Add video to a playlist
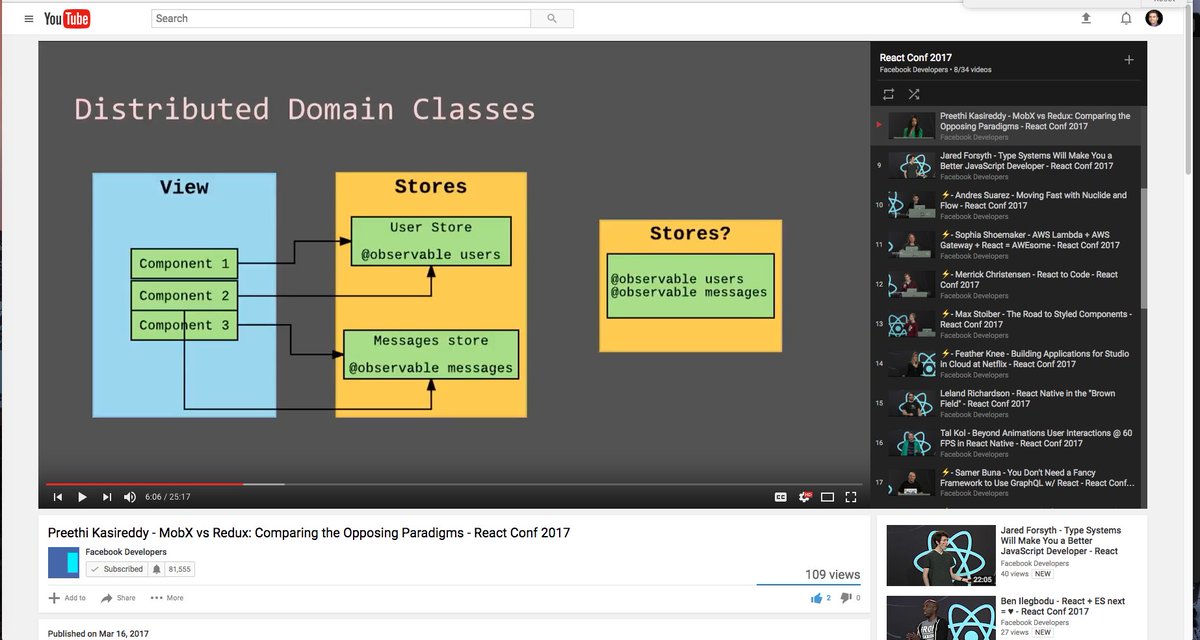 [x=68, y=598]
